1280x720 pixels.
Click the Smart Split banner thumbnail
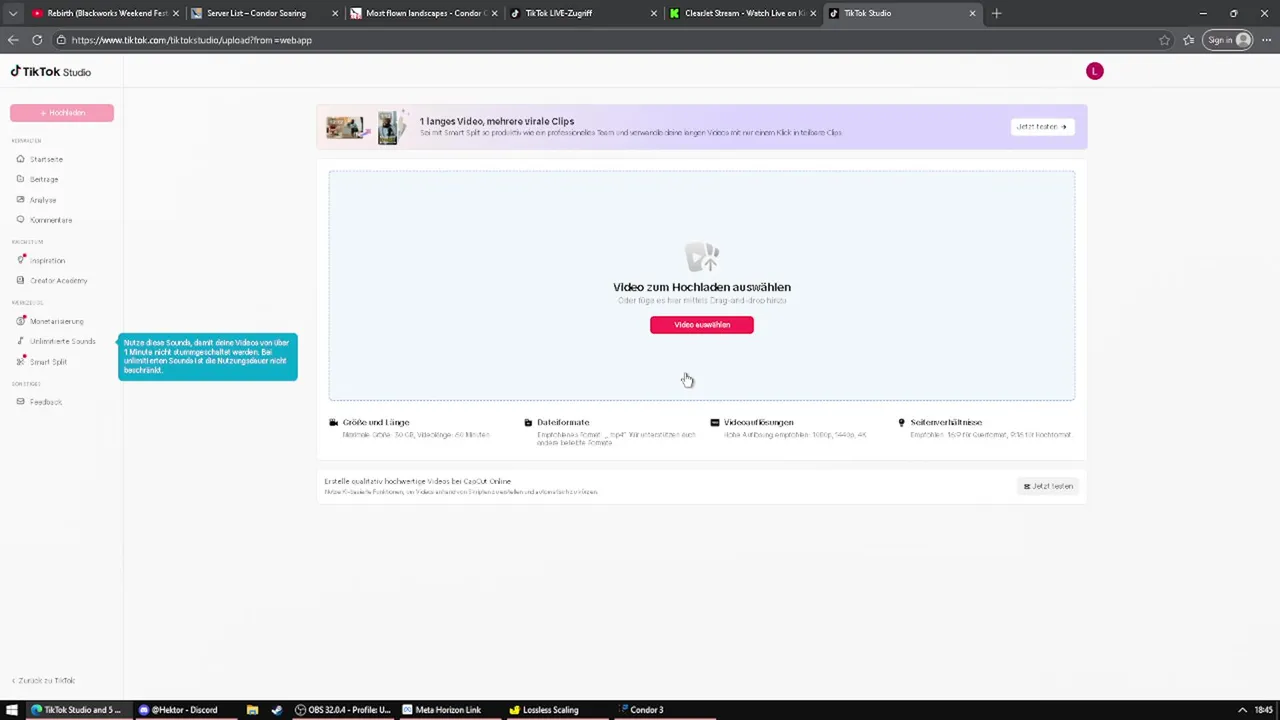[x=367, y=127]
